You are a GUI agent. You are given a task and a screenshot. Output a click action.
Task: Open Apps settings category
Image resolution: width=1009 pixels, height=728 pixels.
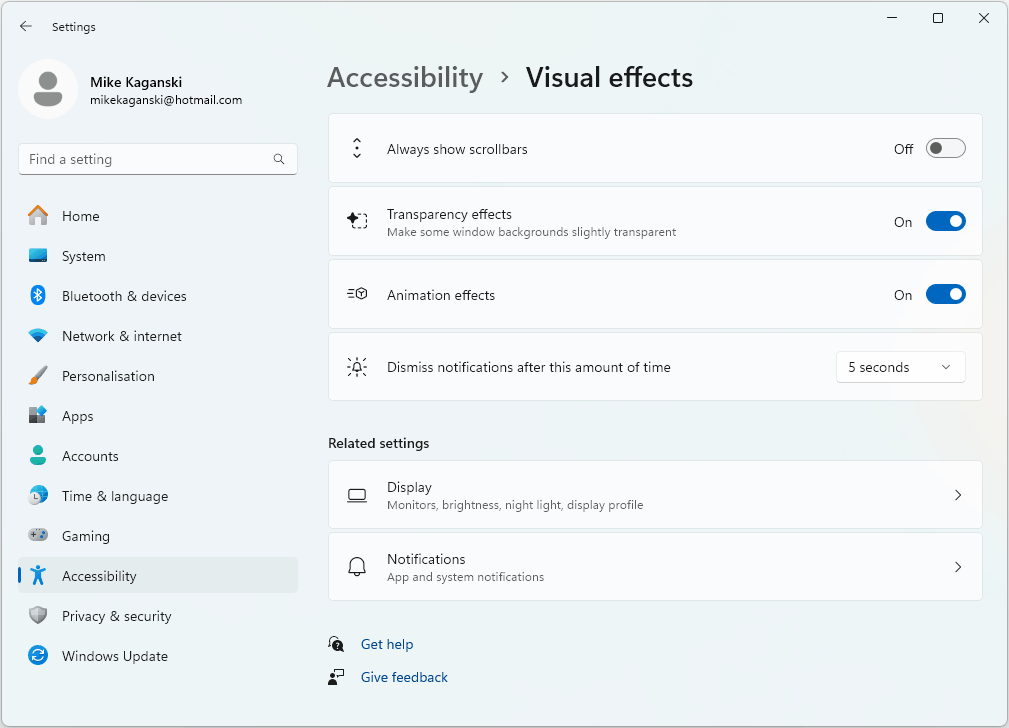[x=158, y=415]
